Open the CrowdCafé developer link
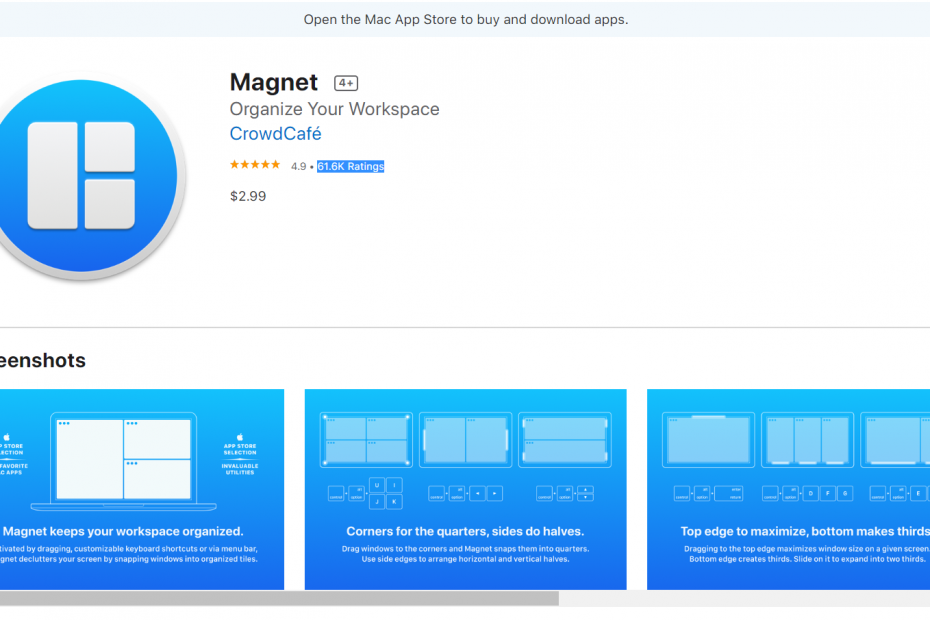This screenshot has width=930, height=620. tap(275, 134)
